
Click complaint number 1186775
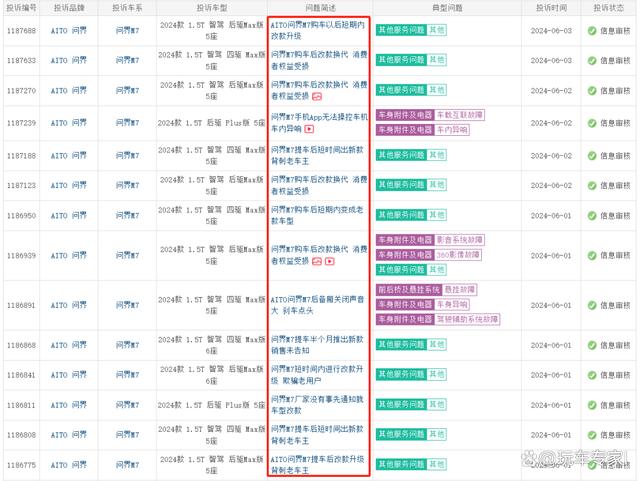point(21,465)
